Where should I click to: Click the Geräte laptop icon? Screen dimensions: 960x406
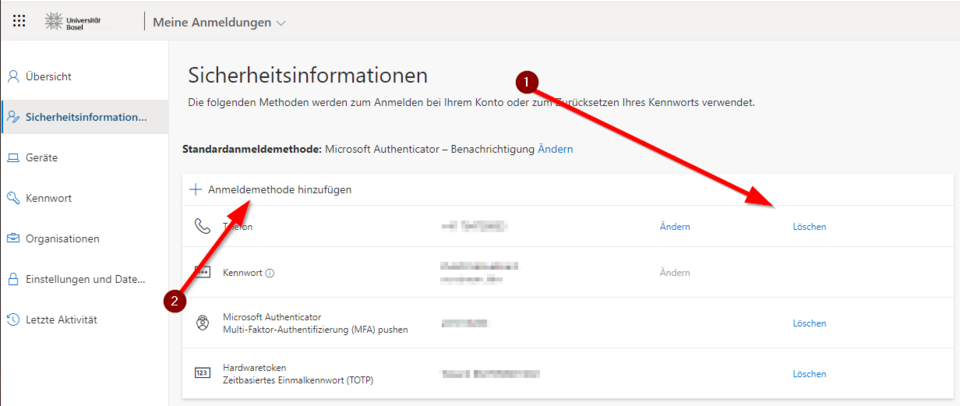point(14,158)
